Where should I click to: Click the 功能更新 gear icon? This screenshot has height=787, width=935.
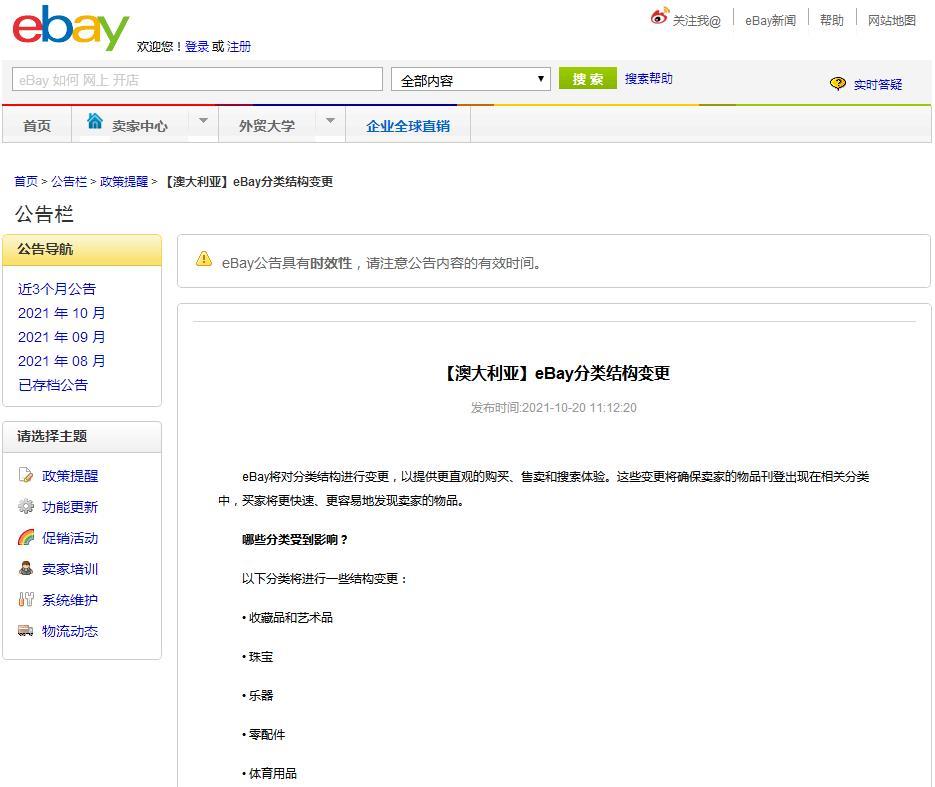[x=26, y=506]
